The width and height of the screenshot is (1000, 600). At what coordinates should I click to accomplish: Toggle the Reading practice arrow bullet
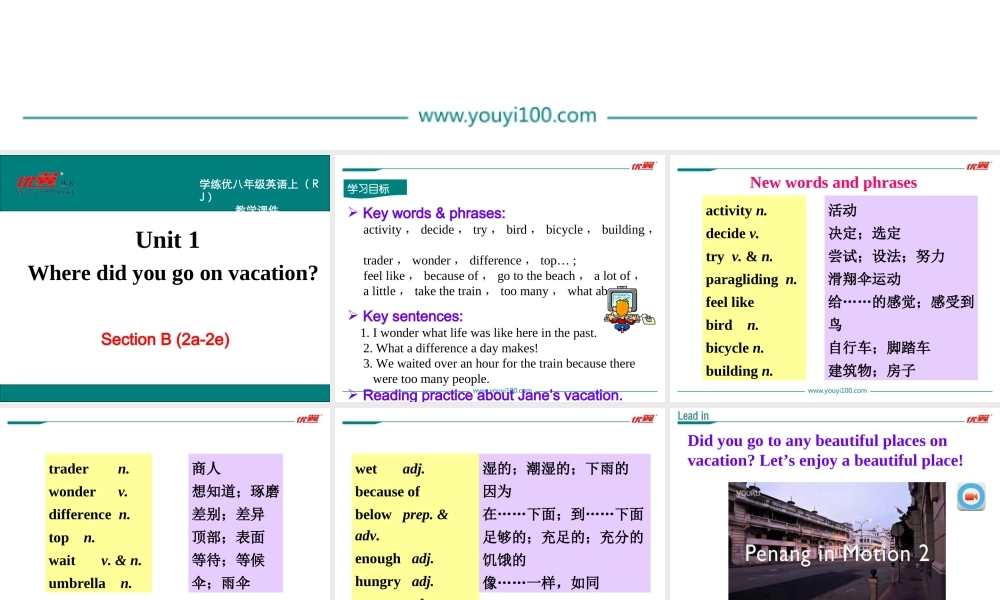(x=350, y=394)
